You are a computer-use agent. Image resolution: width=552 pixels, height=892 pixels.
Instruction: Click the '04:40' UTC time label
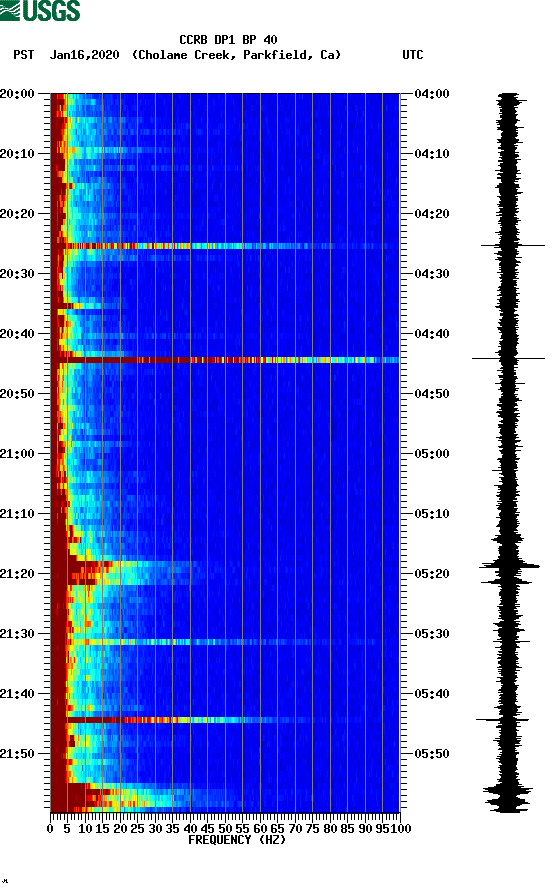click(x=432, y=334)
